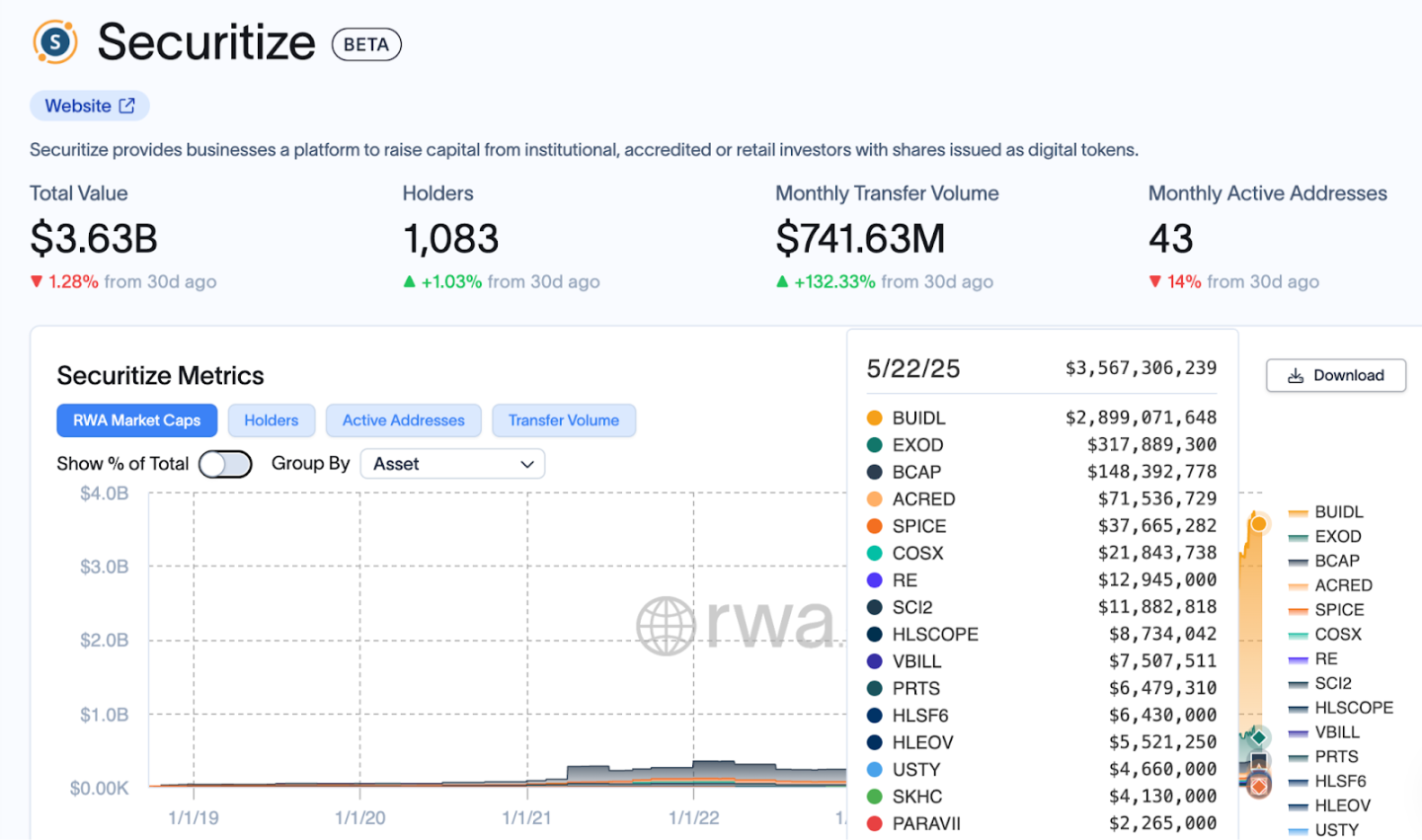Open the Active Addresses tab
This screenshot has width=1422, height=840.
(x=403, y=420)
